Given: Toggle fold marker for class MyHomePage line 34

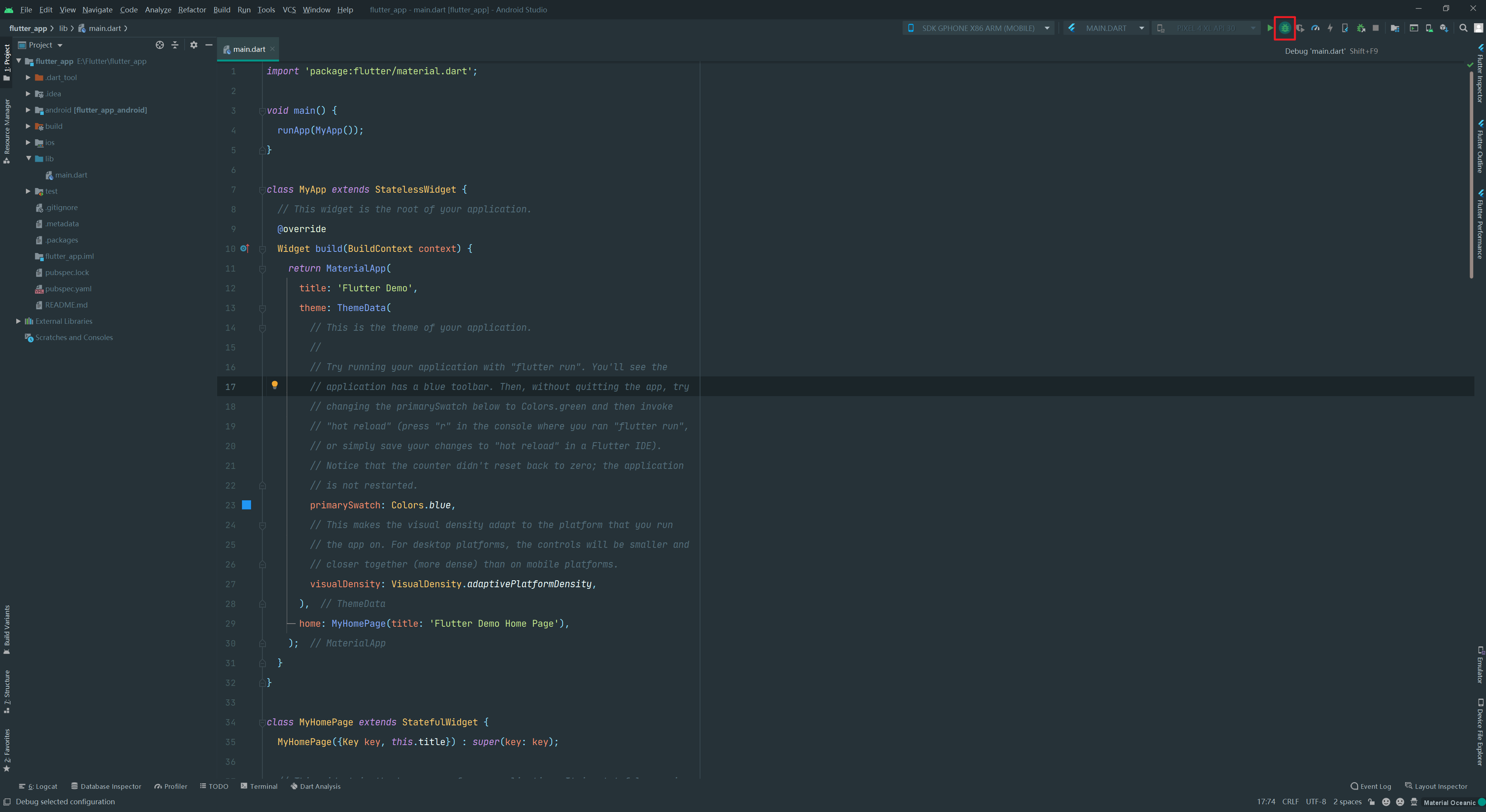Looking at the screenshot, I should tap(262, 723).
